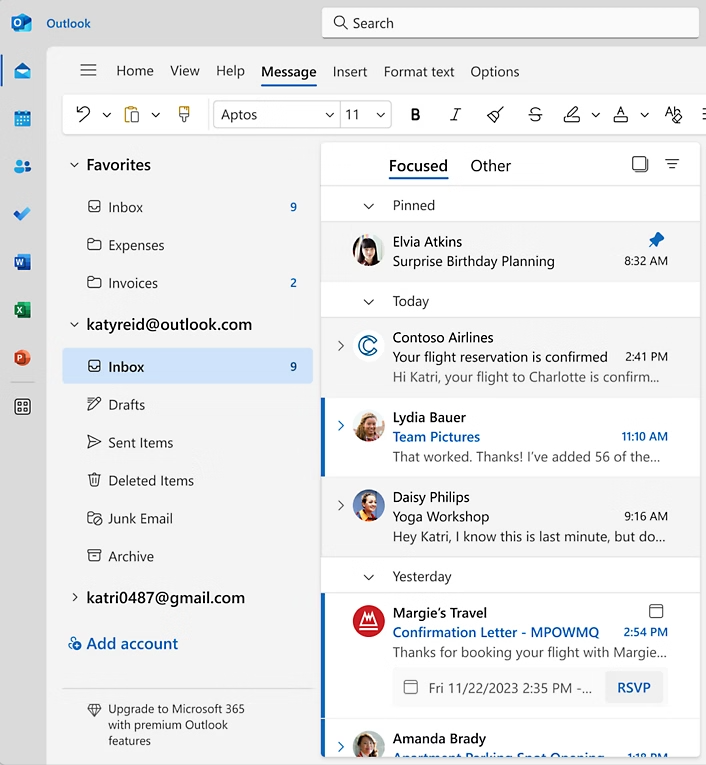The image size is (706, 765).
Task: Open the Invoices folder
Action: click(x=187, y=283)
